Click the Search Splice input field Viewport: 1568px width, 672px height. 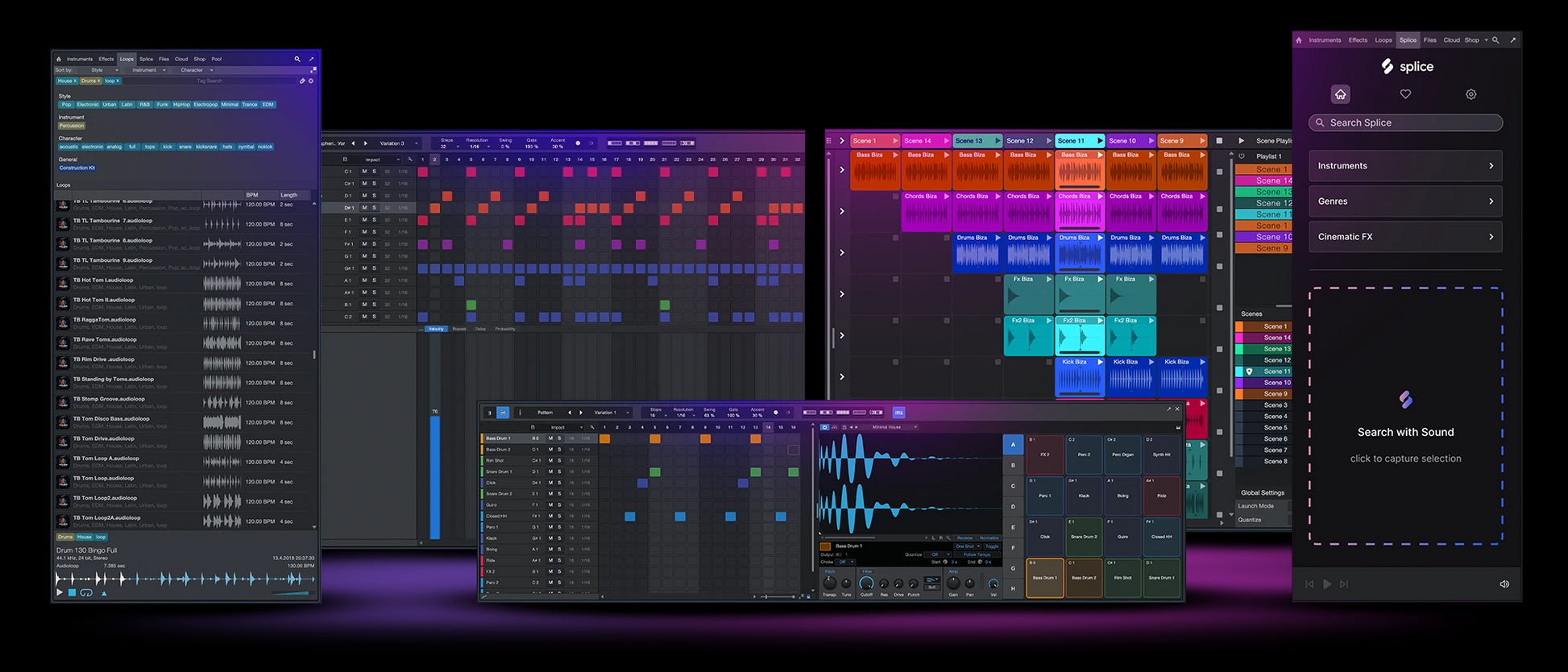1405,122
